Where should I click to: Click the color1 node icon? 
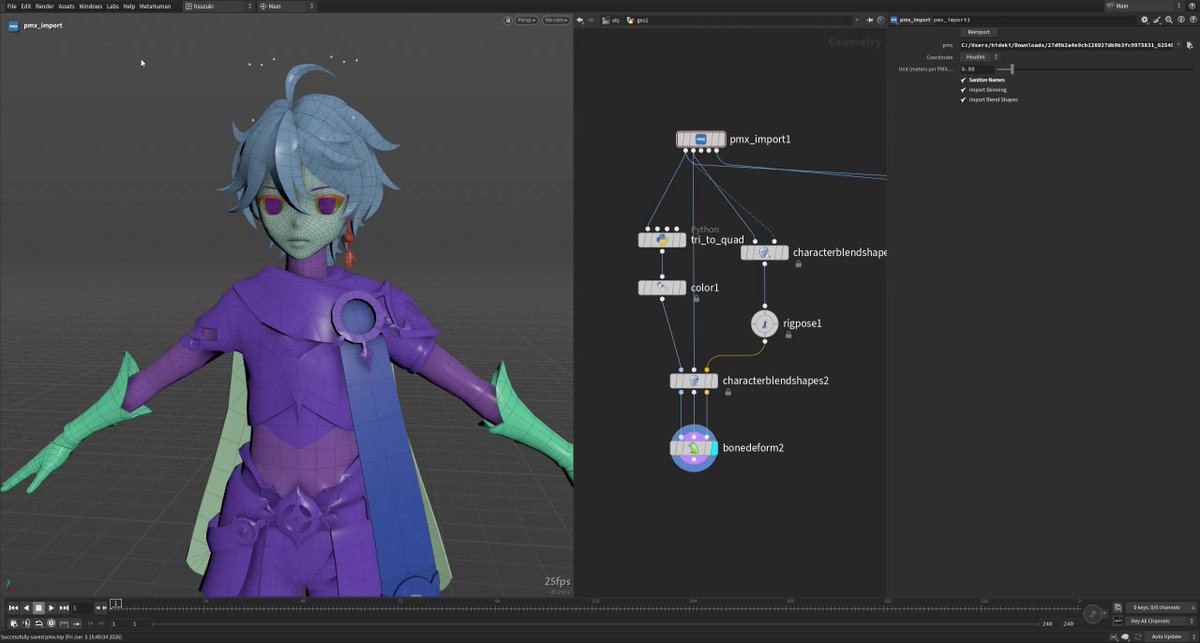662,288
